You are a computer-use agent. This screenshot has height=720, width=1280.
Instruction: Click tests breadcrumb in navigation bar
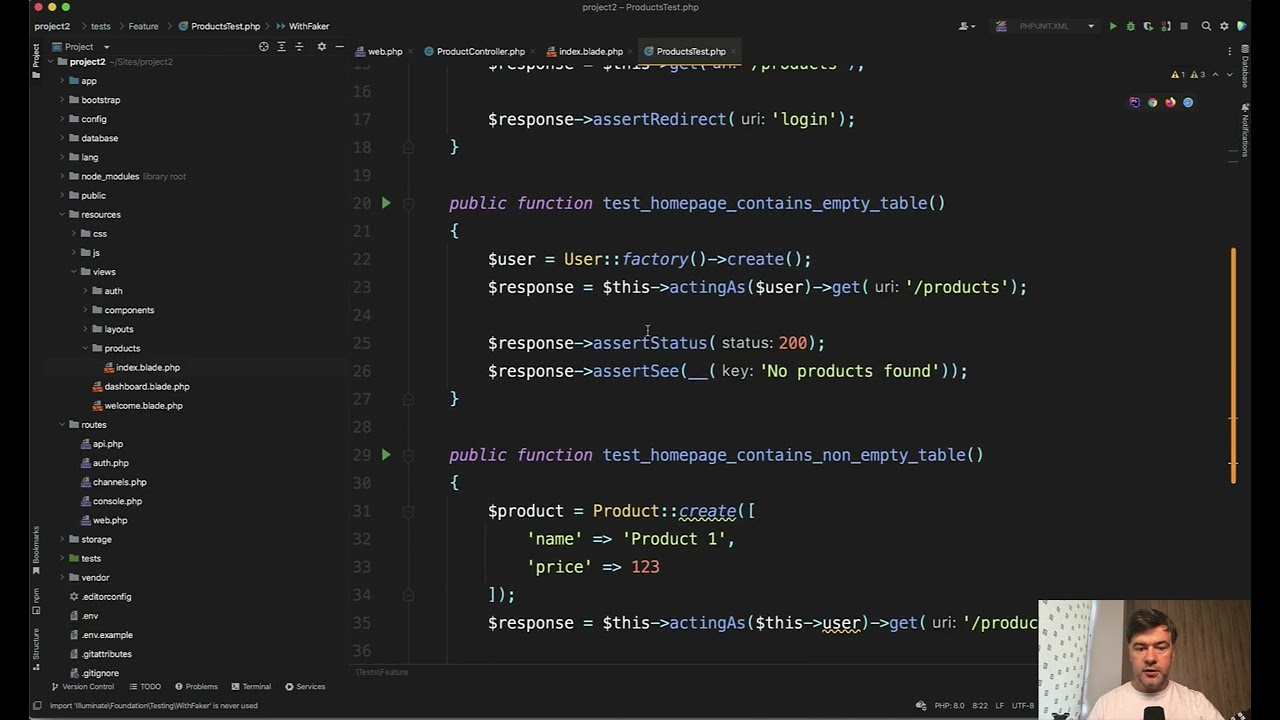tap(101, 26)
